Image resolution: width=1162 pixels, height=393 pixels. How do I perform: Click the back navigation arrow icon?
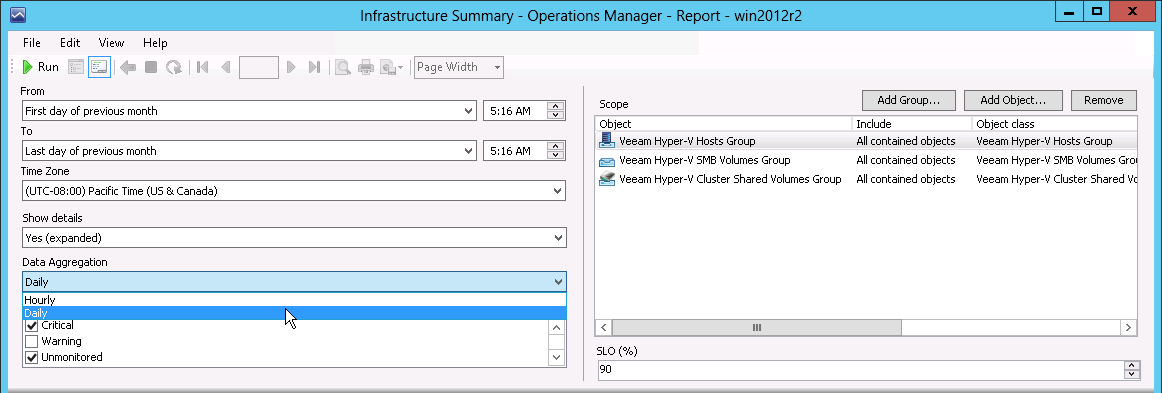127,67
